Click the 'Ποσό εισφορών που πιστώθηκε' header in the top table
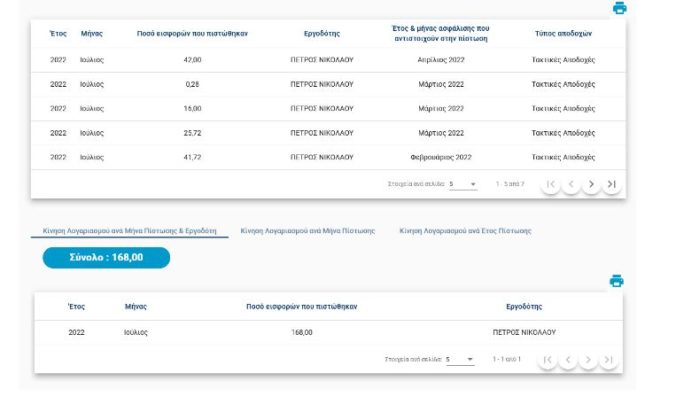 [x=192, y=34]
